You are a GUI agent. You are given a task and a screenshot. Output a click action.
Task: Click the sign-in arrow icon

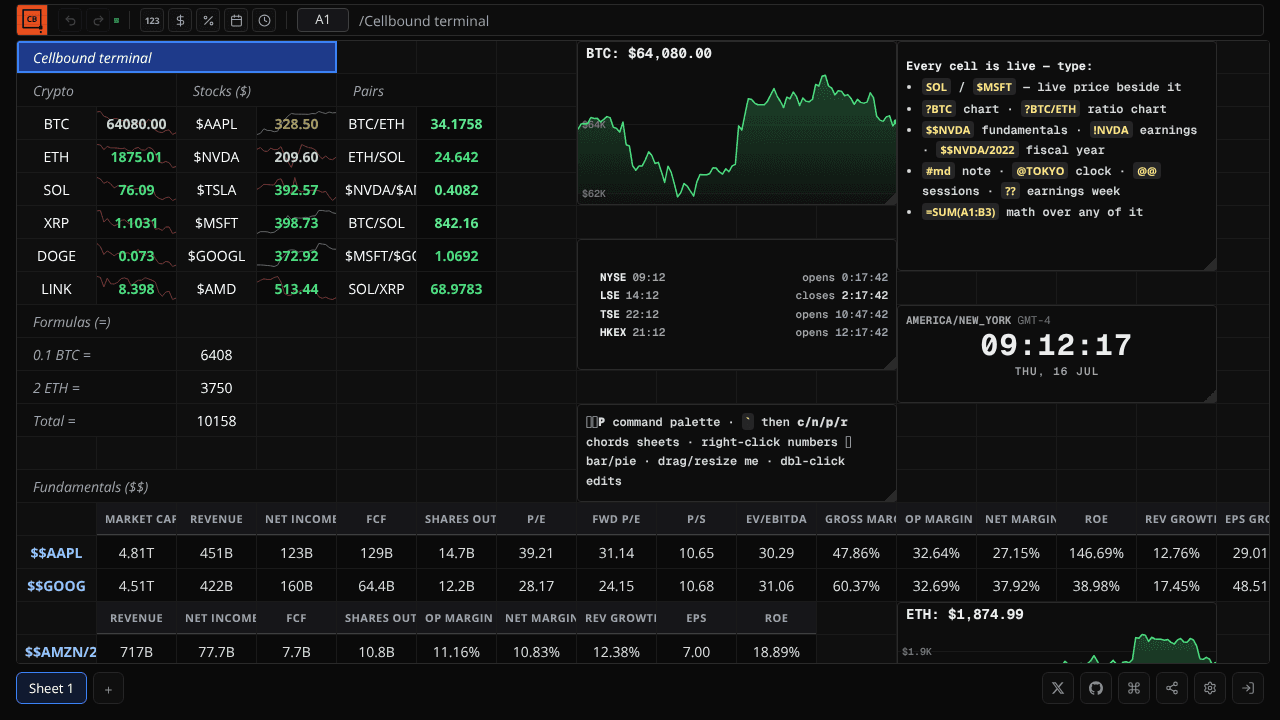pyautogui.click(x=1248, y=688)
